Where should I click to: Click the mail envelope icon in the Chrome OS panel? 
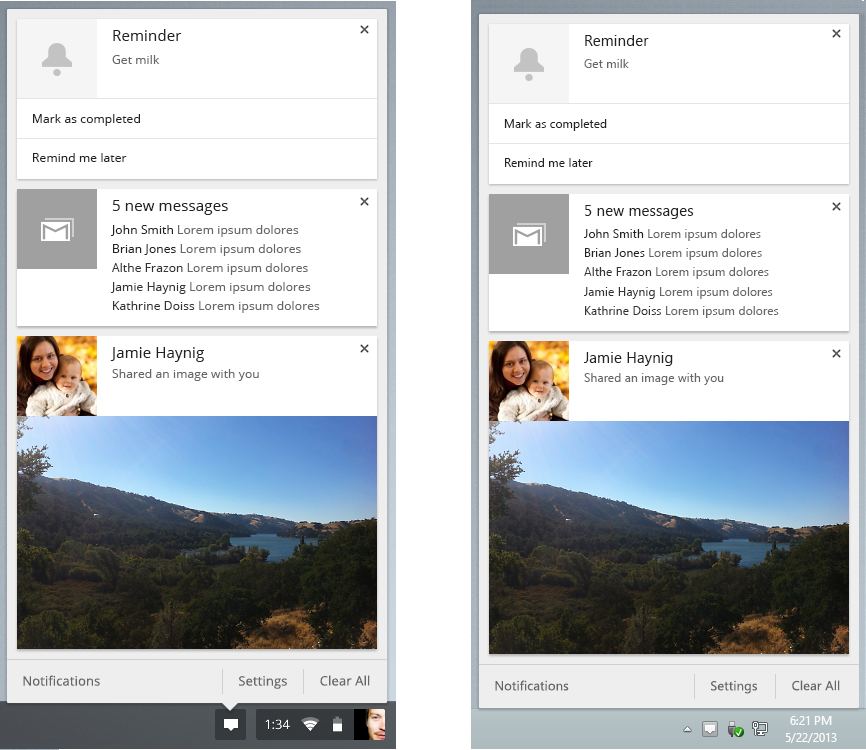(x=57, y=230)
